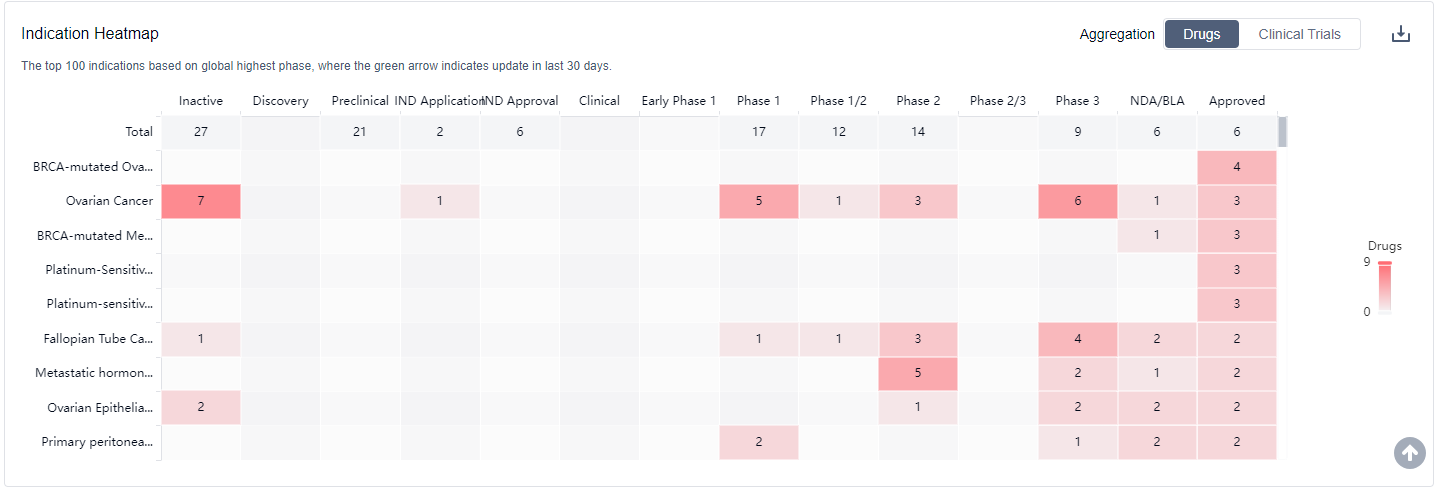1438x489 pixels.
Task: Click the Approved column header
Action: (1236, 101)
